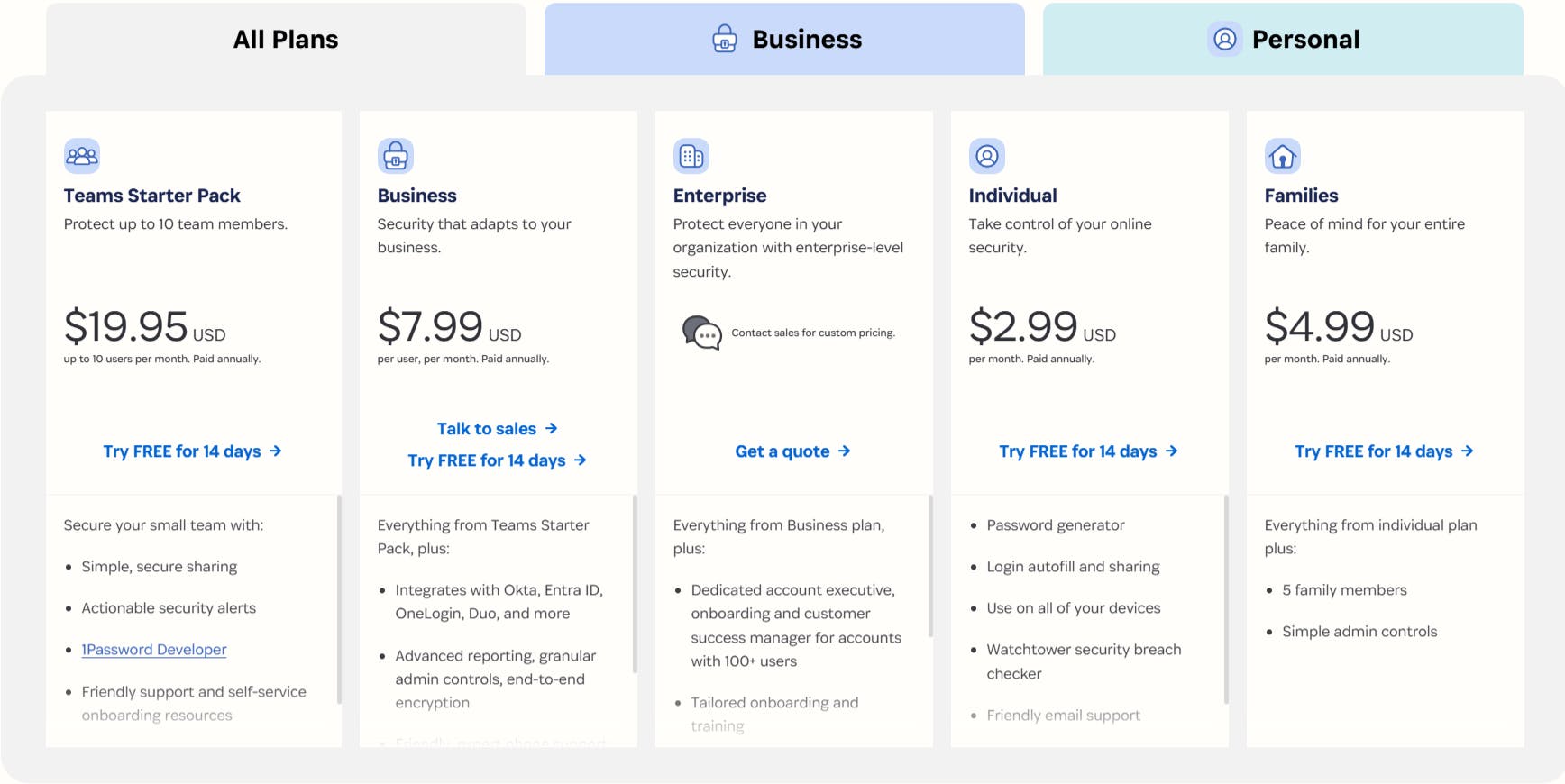This screenshot has width=1565, height=784.
Task: Click the briefcase icon in the Business tab
Action: tap(724, 39)
